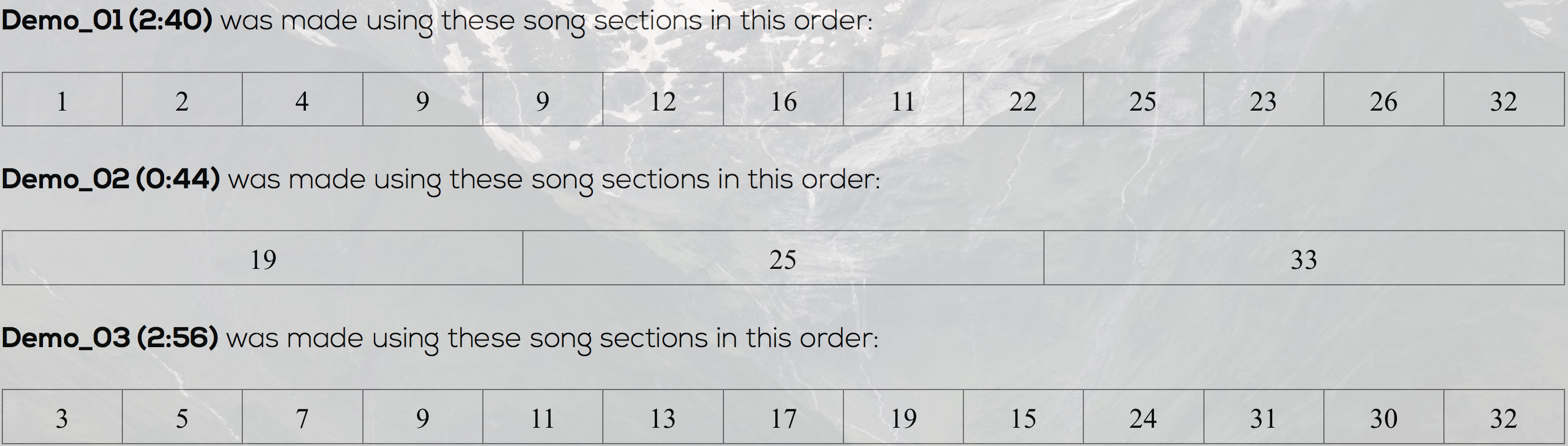Select section 33 cell in Demo_02
This screenshot has height=446, width=1568.
[1304, 258]
